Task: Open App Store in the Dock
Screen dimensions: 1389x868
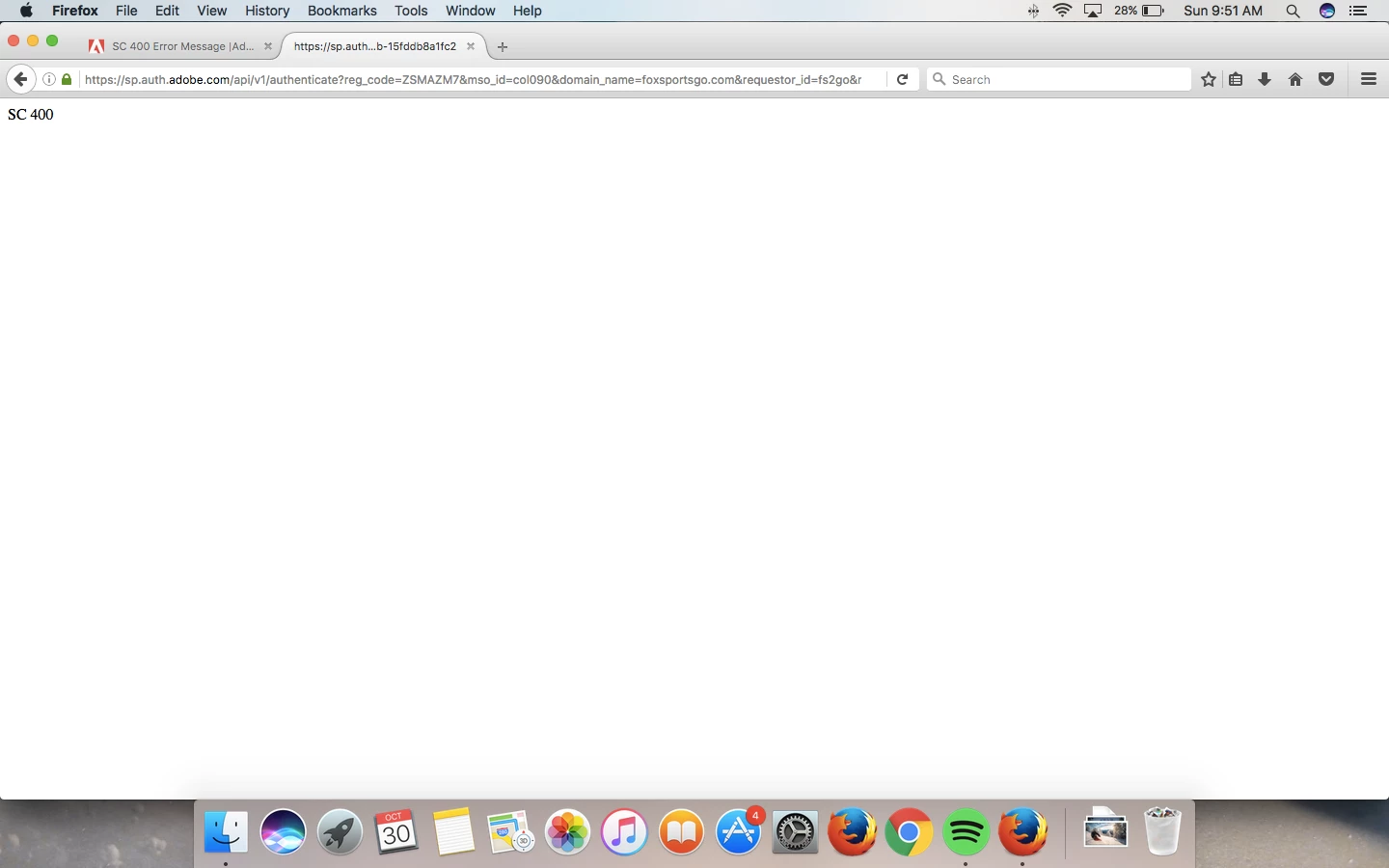Action: point(739,831)
